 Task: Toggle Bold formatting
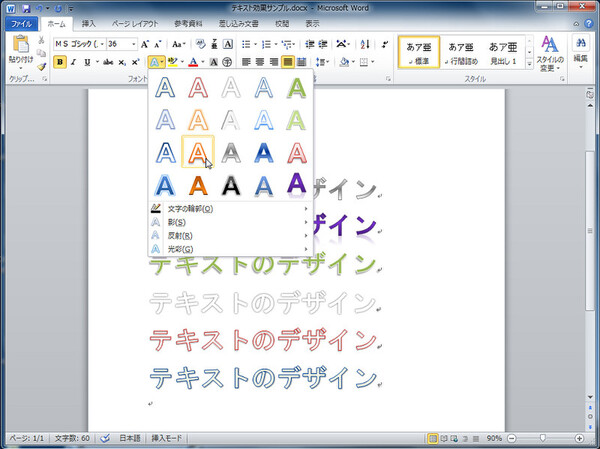[x=60, y=62]
